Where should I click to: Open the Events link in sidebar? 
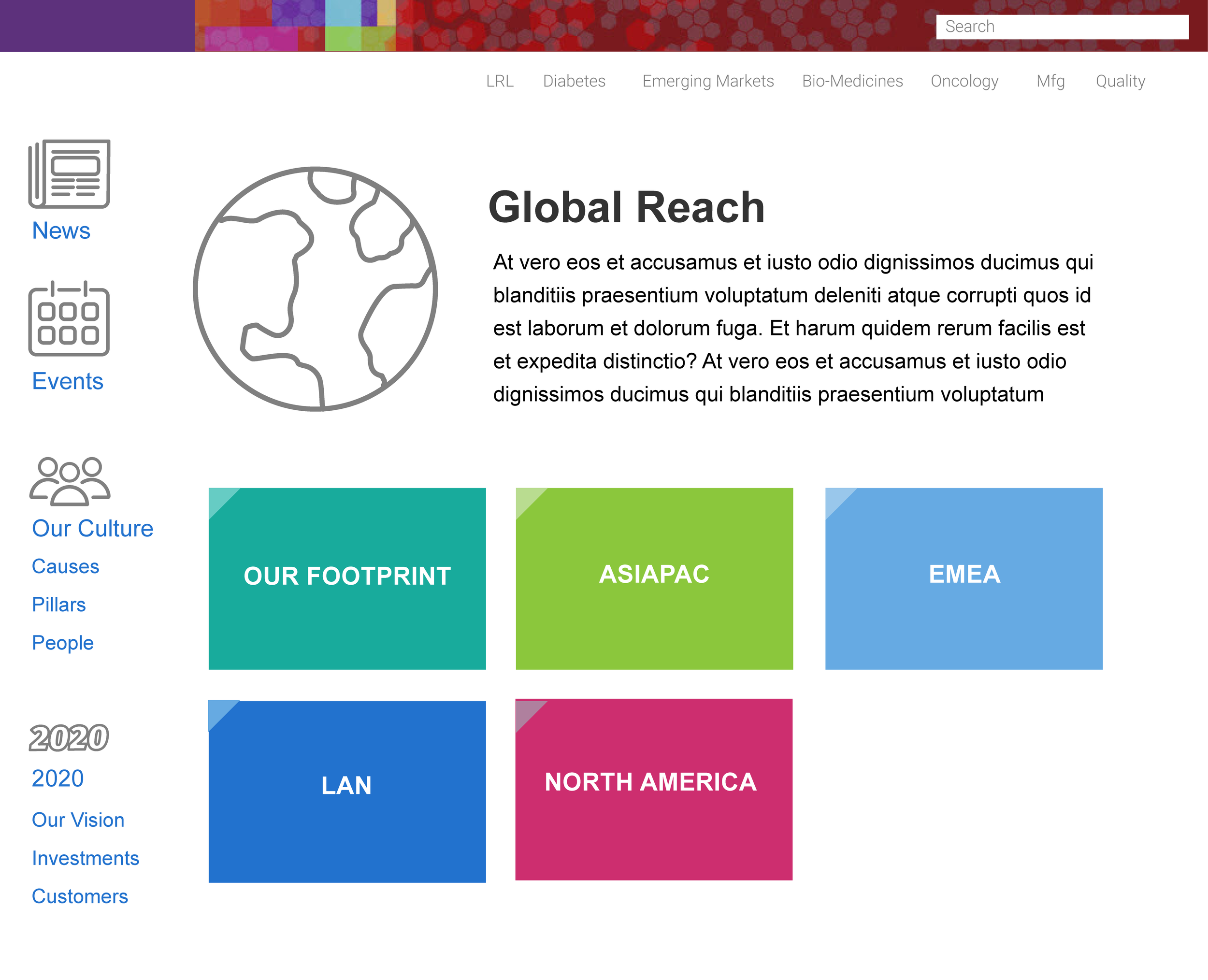[68, 381]
